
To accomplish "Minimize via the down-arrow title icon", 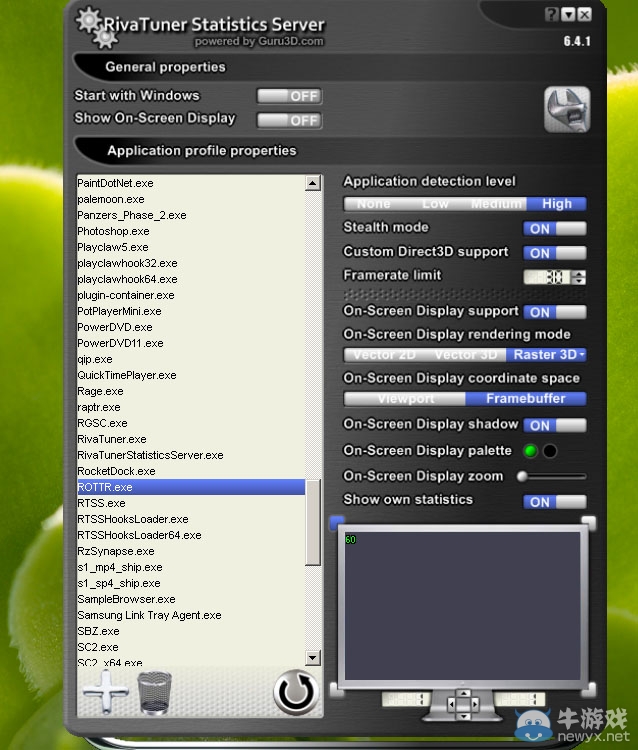I will [x=568, y=14].
